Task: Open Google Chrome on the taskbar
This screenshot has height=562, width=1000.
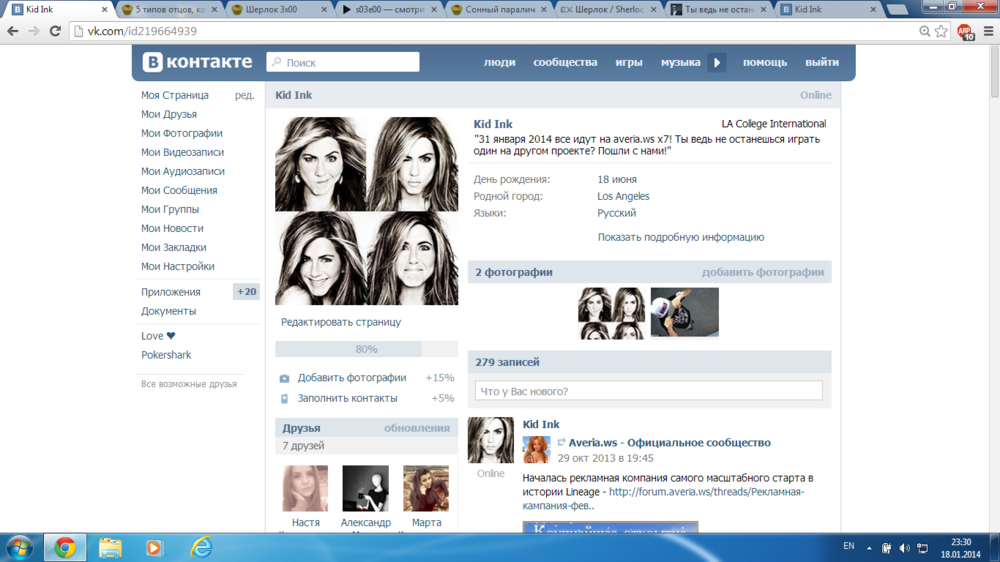Action: (64, 548)
